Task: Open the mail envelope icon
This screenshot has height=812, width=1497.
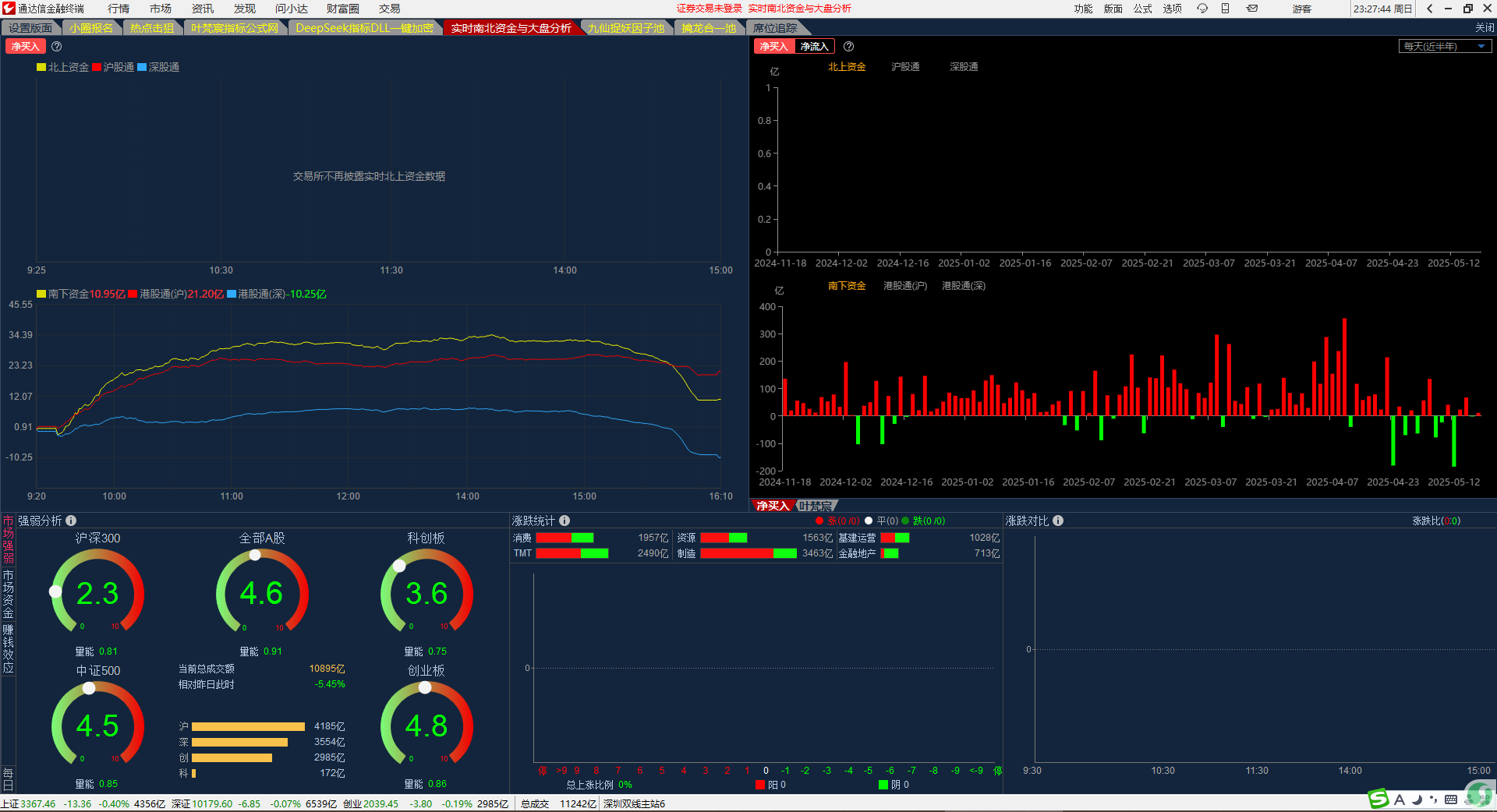Action: [x=1252, y=9]
